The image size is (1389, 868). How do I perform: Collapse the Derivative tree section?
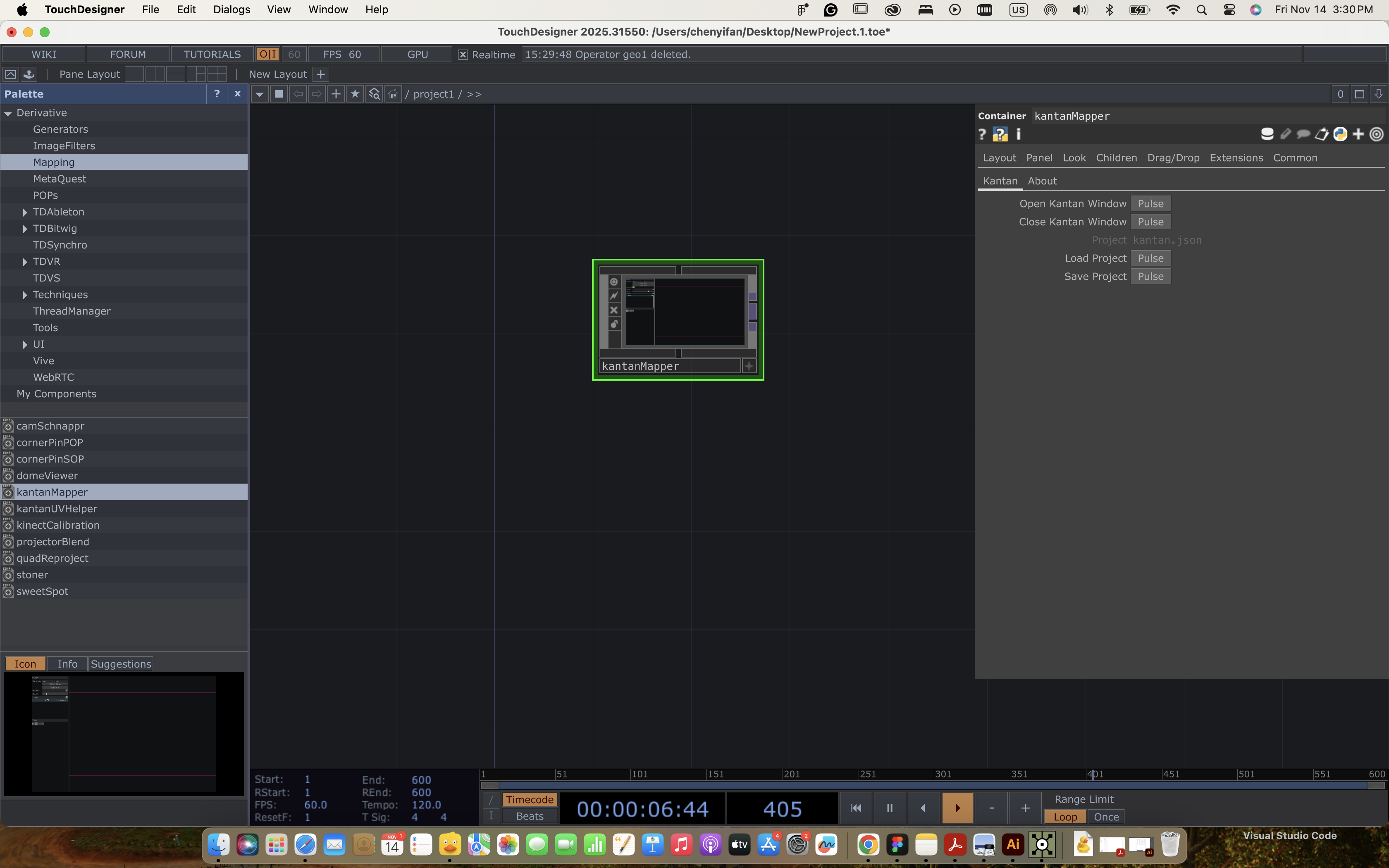click(8, 114)
